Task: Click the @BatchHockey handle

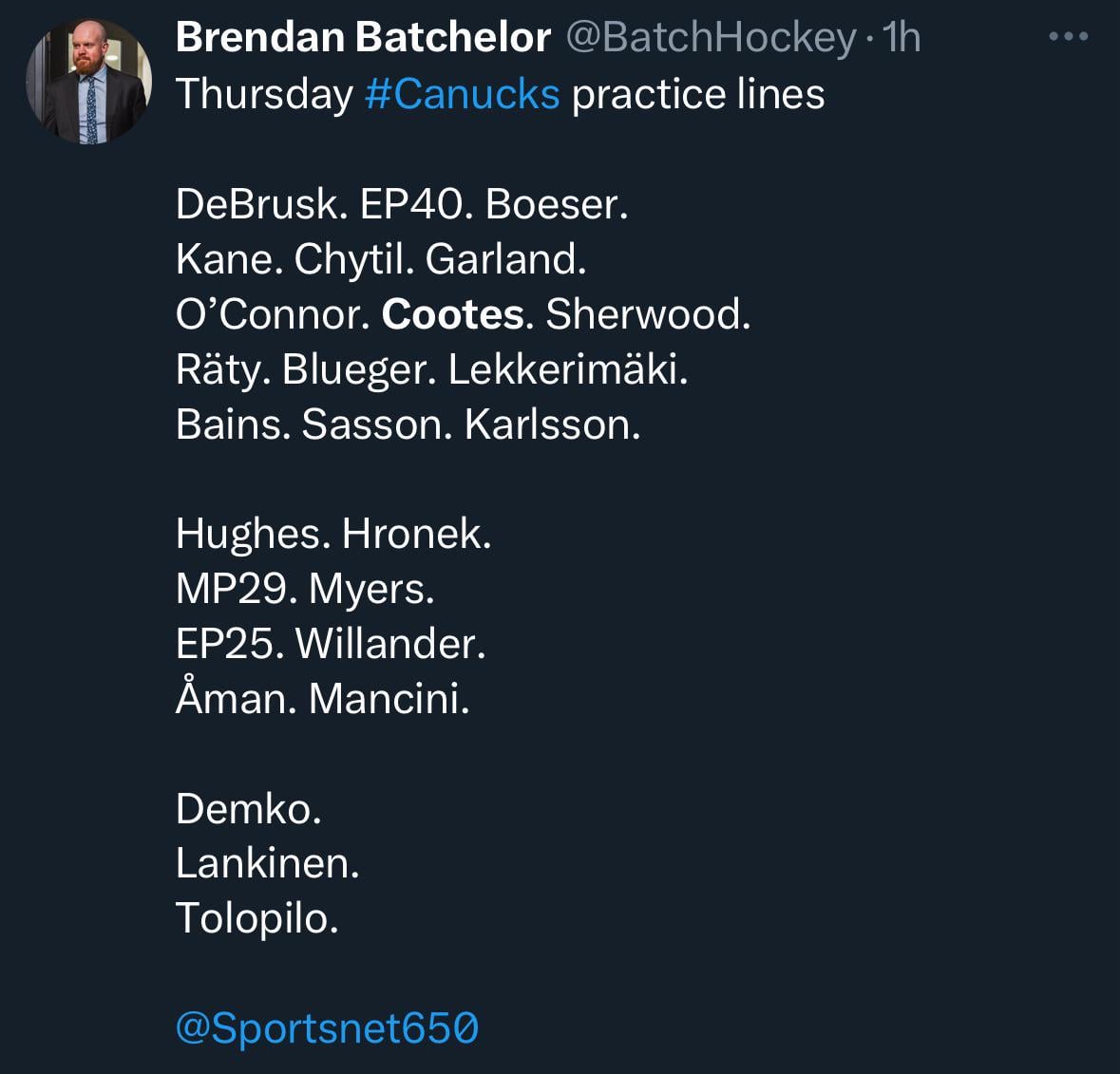Action: [712, 37]
